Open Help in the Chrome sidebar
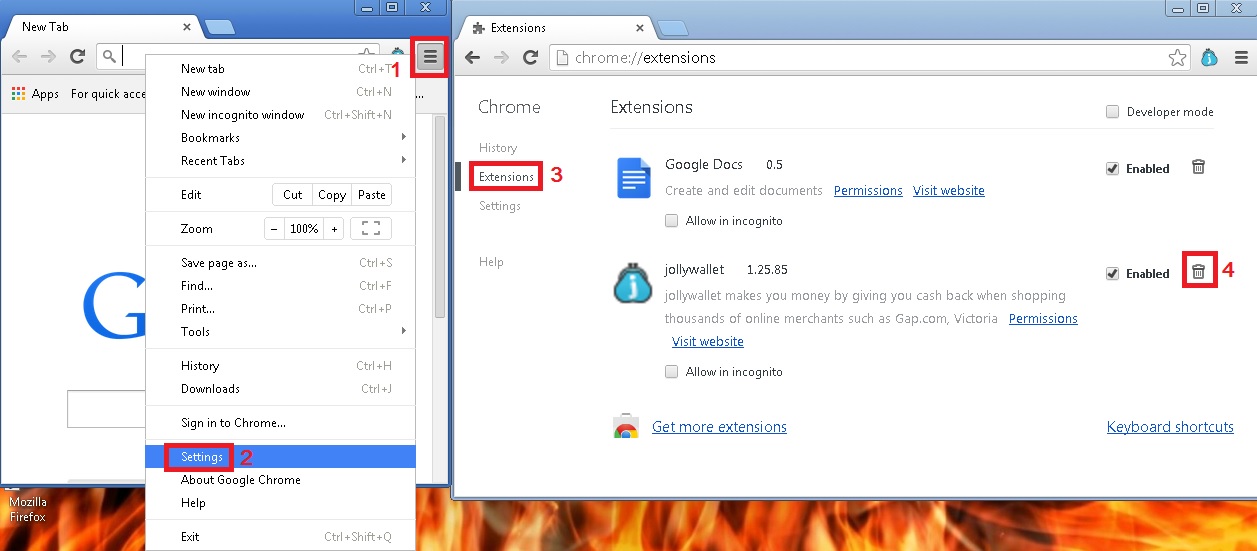The width and height of the screenshot is (1257, 551). [491, 262]
